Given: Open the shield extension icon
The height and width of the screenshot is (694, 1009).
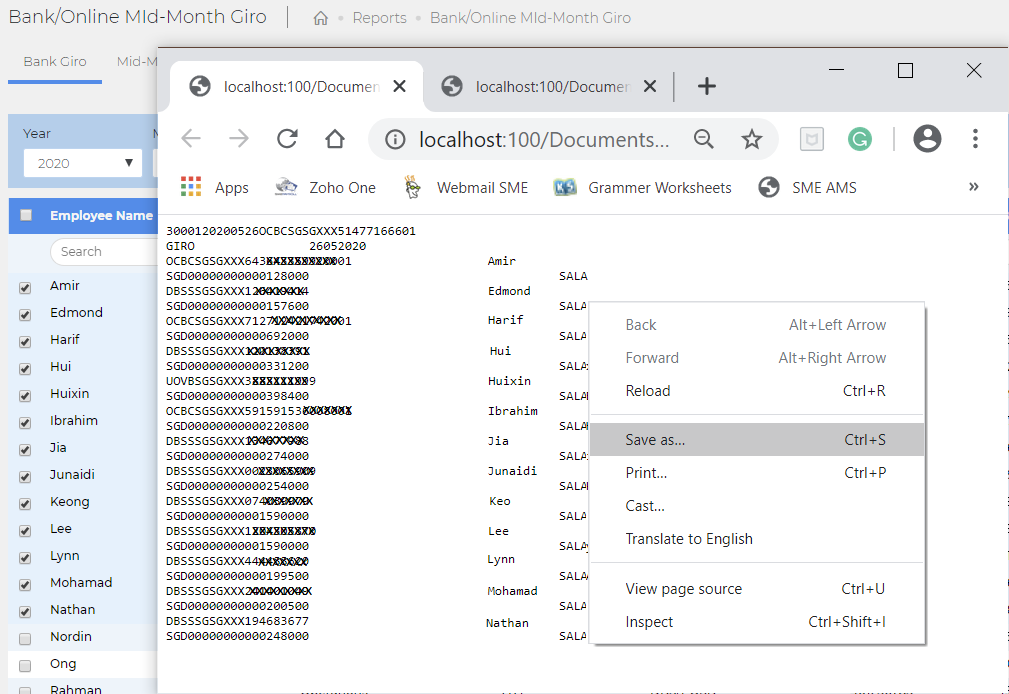Looking at the screenshot, I should 811,139.
